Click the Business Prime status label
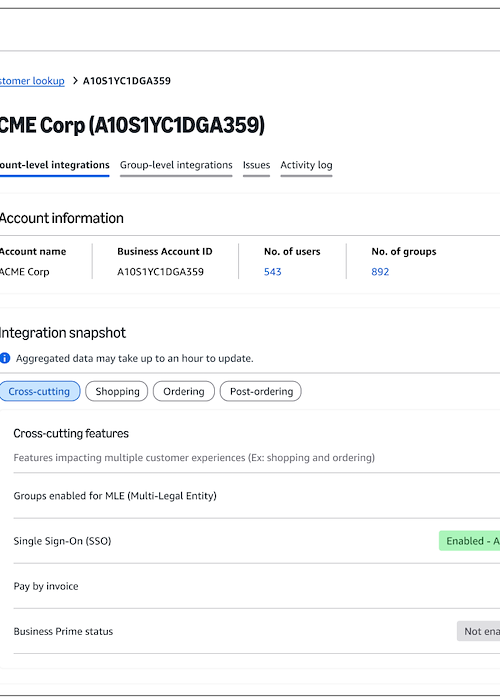500x700 pixels. pyautogui.click(x=63, y=631)
